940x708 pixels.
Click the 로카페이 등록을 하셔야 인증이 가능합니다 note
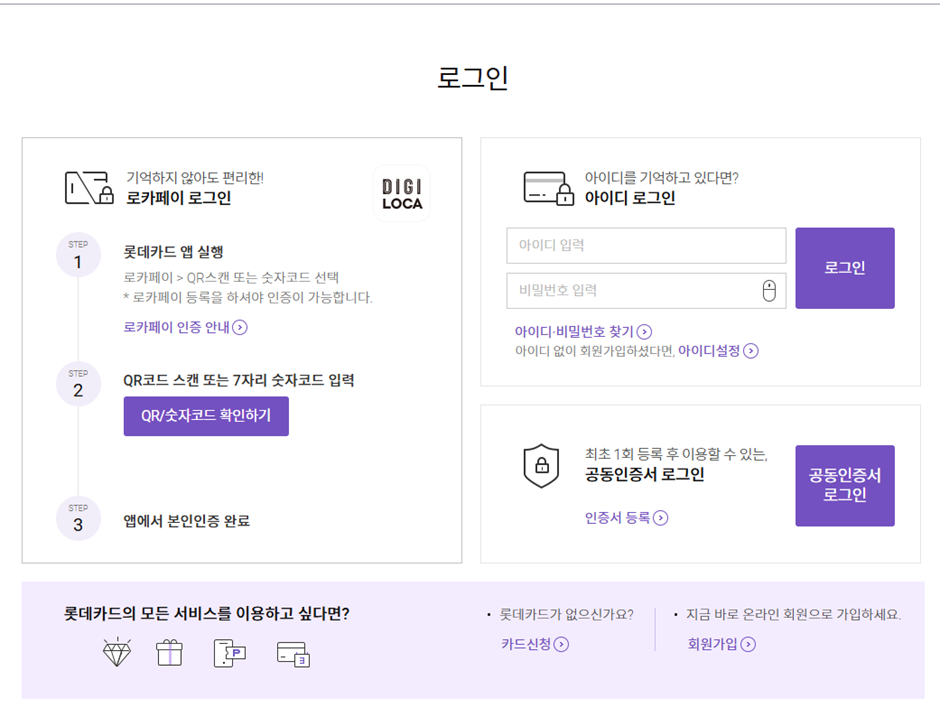248,297
